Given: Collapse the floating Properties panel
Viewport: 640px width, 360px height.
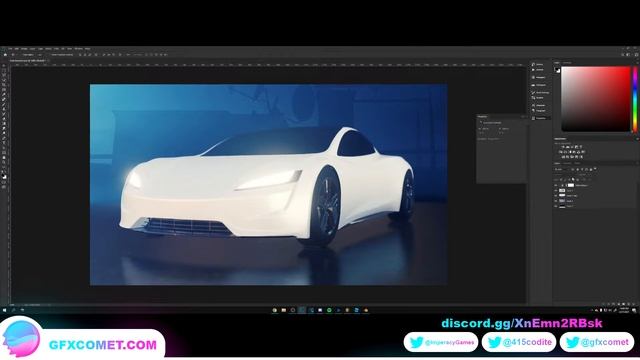Looking at the screenshot, I should [523, 117].
